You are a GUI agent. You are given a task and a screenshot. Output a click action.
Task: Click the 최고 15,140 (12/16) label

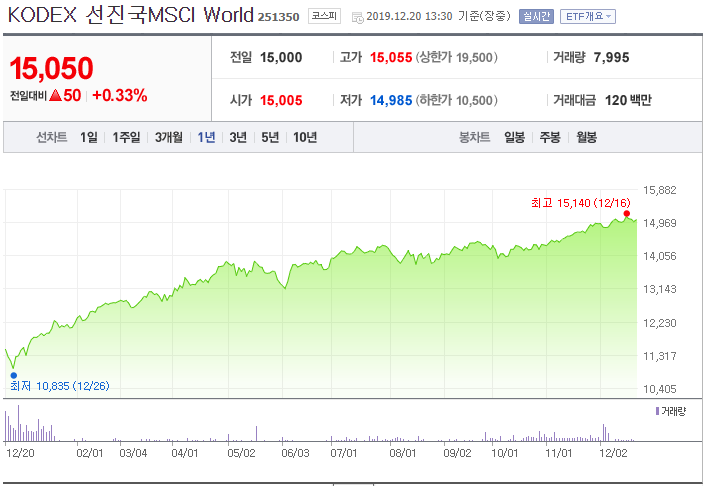[x=581, y=203]
